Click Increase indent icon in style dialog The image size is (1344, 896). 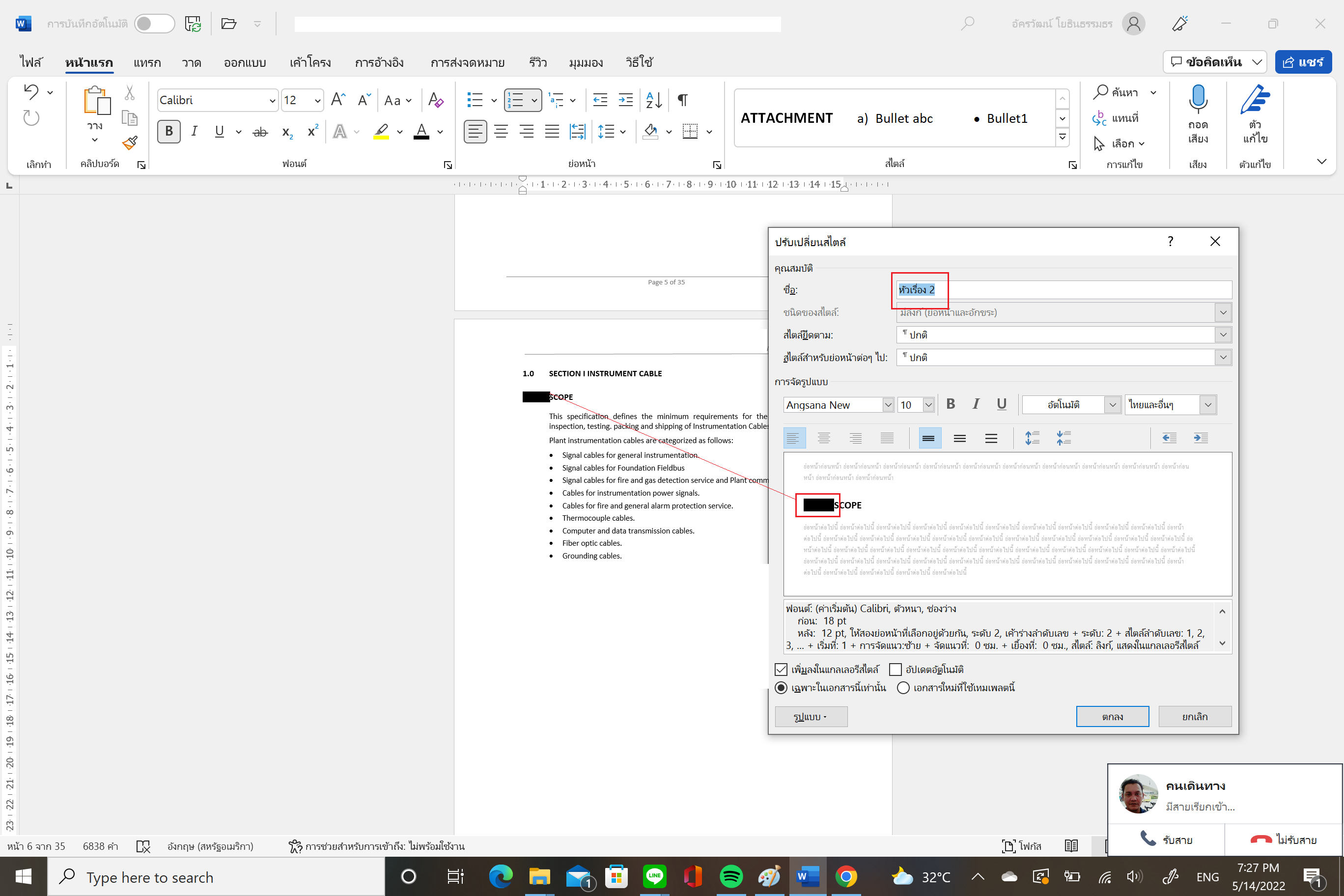point(1201,438)
